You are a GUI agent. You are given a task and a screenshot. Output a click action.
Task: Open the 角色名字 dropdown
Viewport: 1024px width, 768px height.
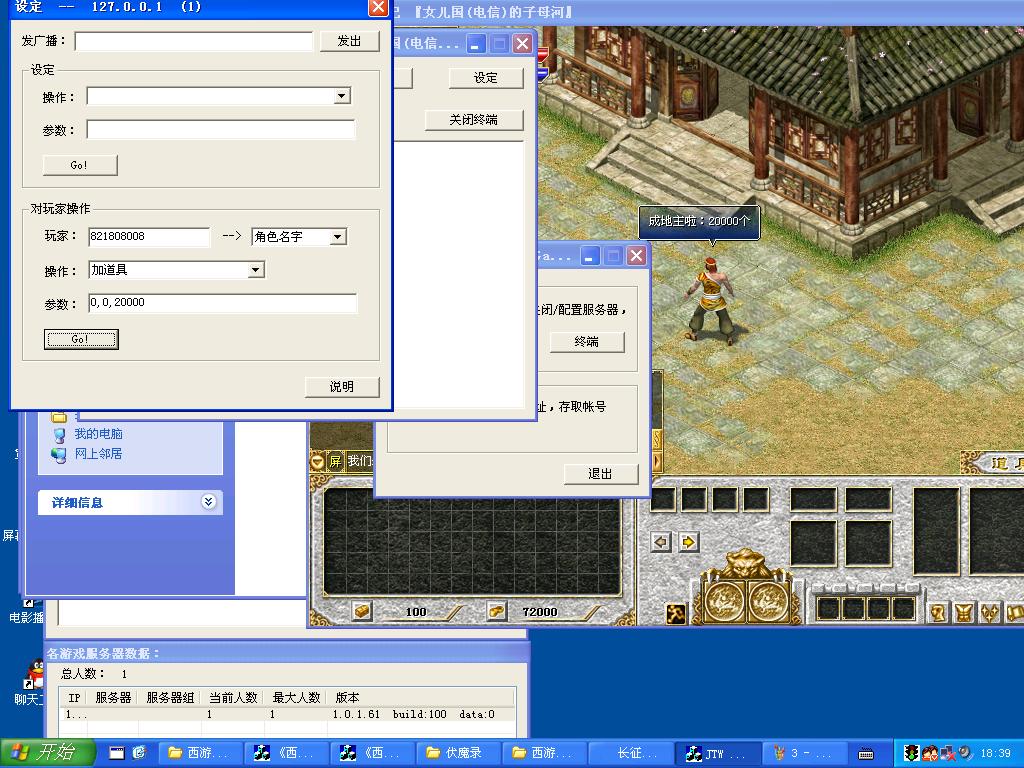tap(337, 237)
